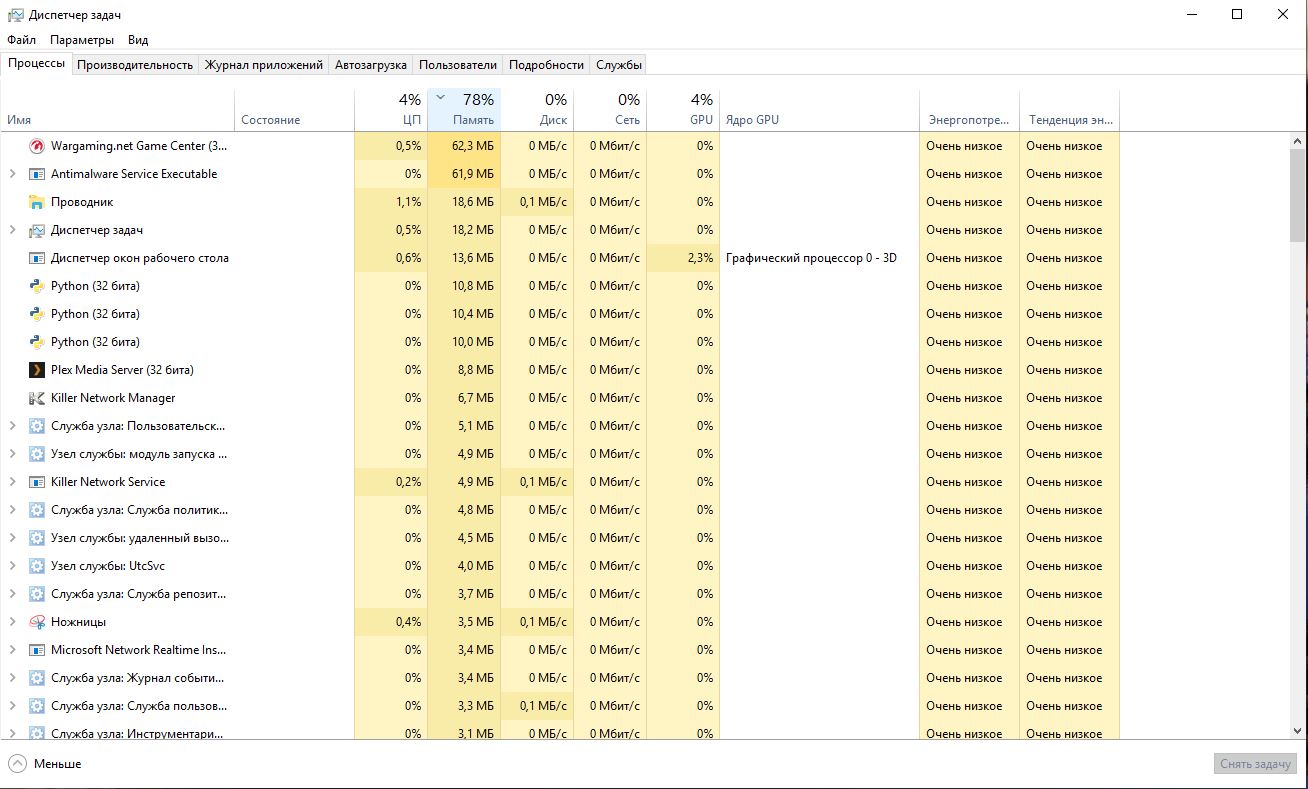Select the Диспетчер окон рабочего стола row

coord(140,258)
